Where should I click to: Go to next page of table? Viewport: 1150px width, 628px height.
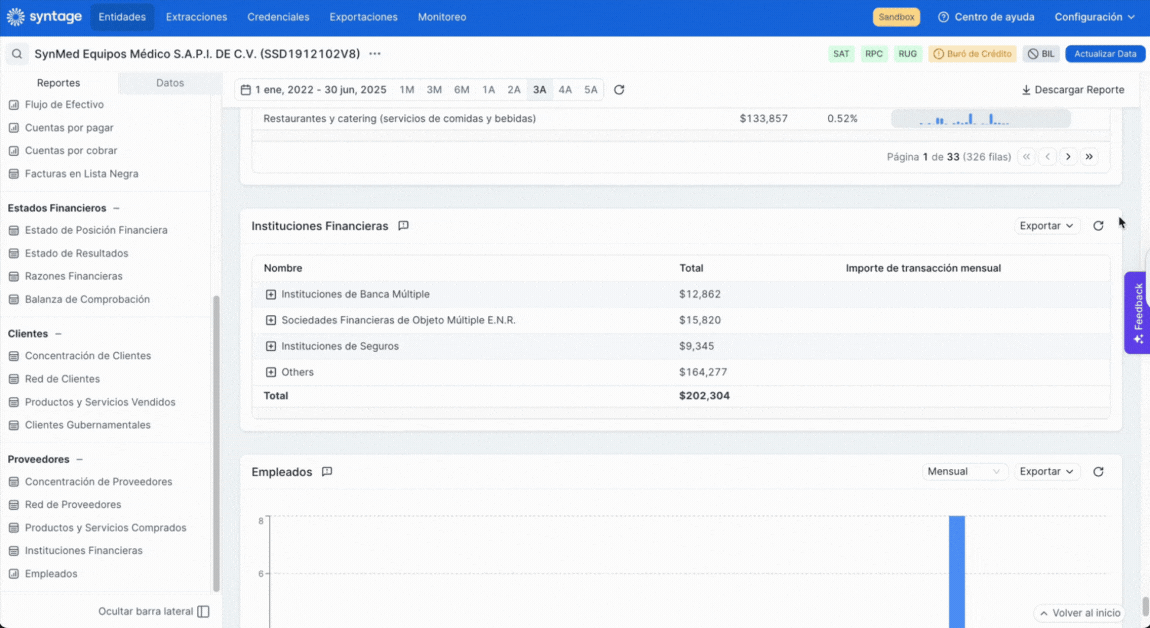point(1069,156)
